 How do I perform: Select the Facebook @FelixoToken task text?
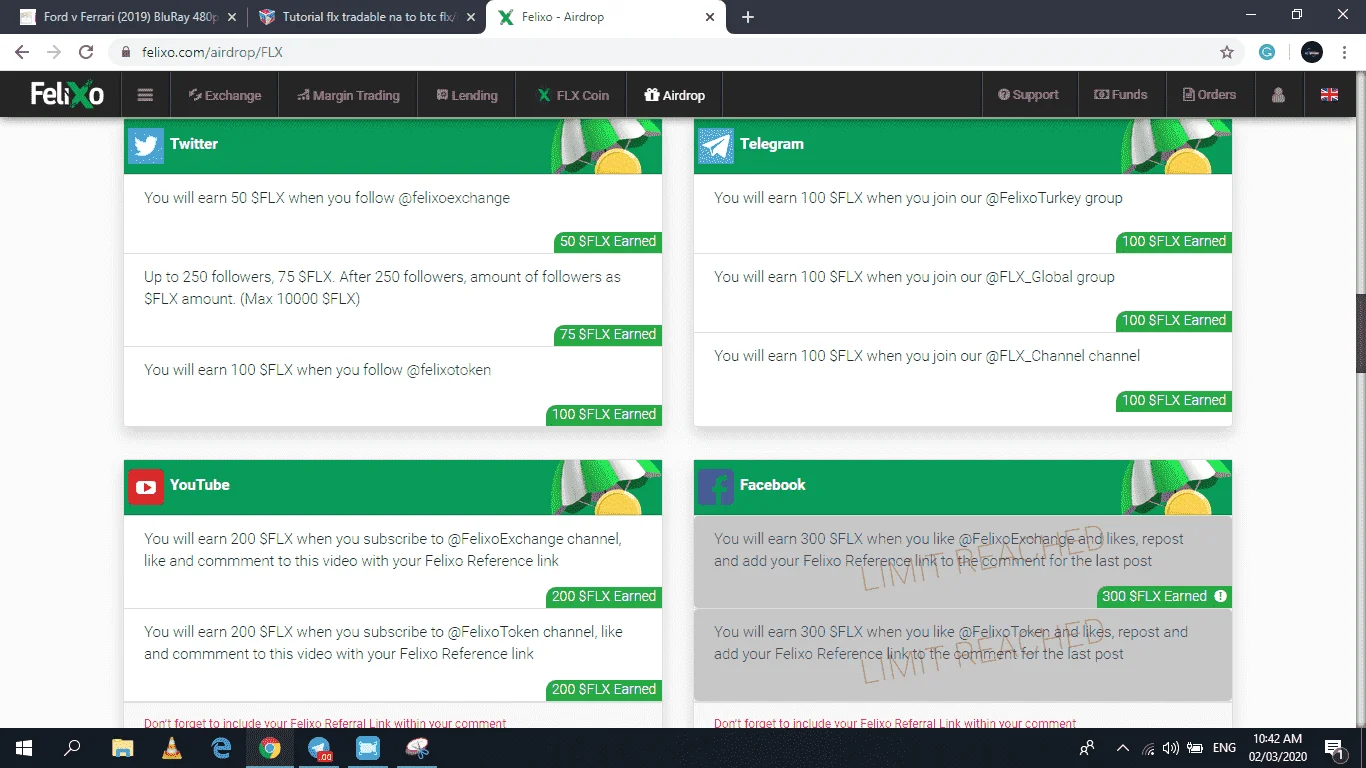point(951,643)
